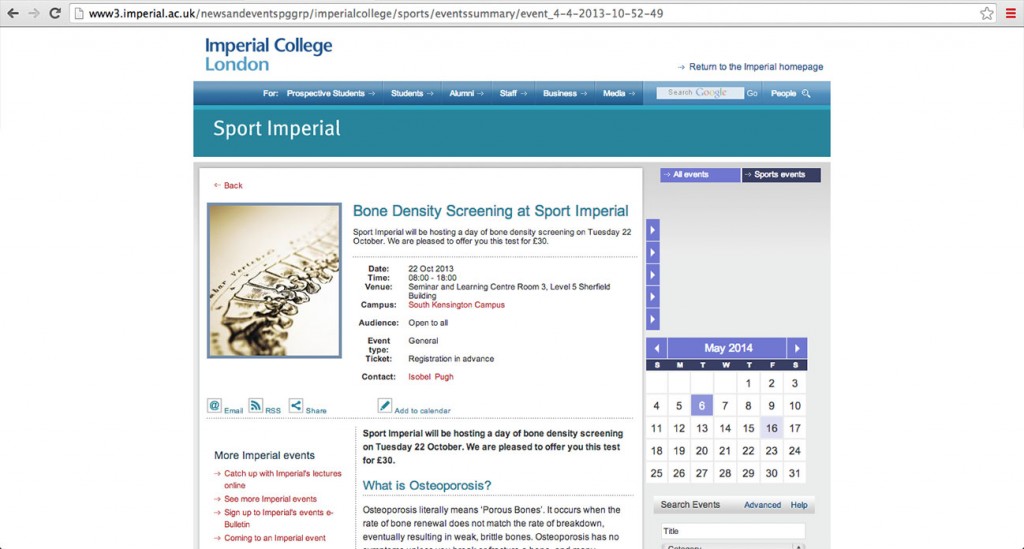The width and height of the screenshot is (1024, 549).
Task: Open the Prospective Students nav menu
Action: point(330,93)
